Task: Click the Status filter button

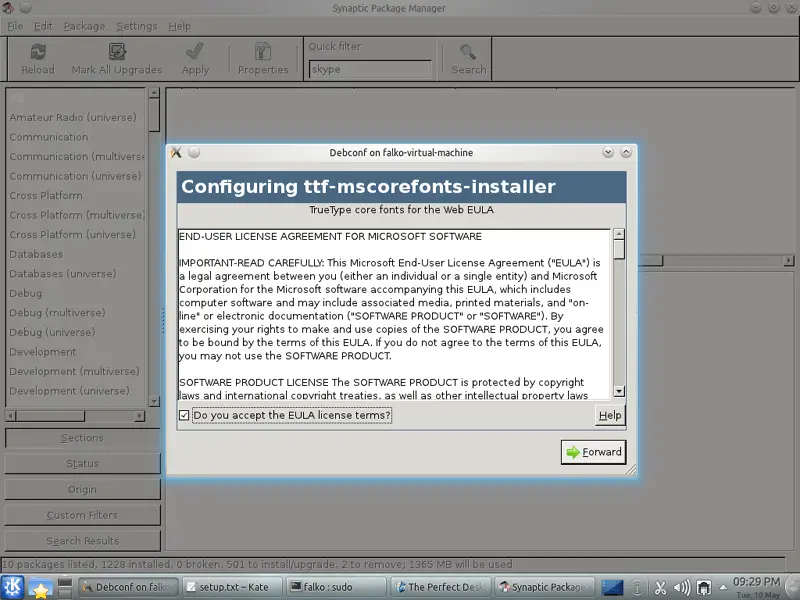Action: coord(83,464)
